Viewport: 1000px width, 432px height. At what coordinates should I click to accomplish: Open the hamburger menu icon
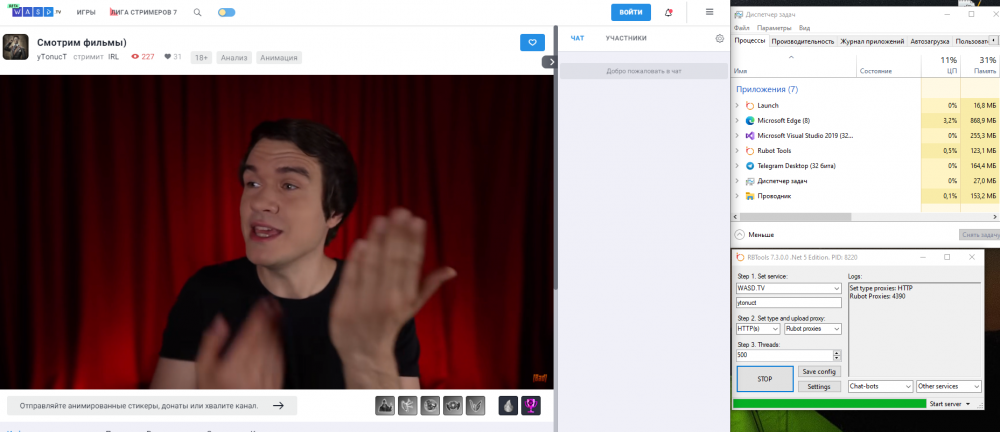[710, 12]
